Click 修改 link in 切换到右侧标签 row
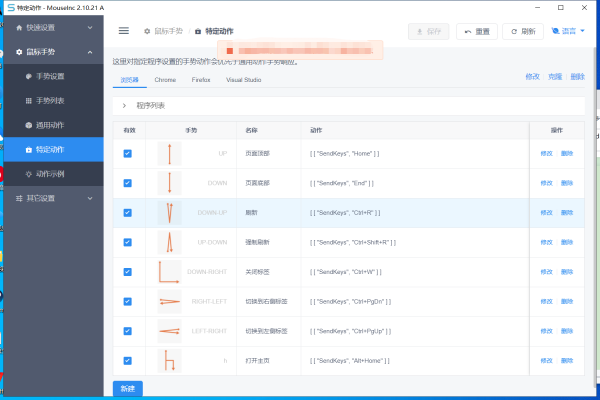 tap(546, 302)
